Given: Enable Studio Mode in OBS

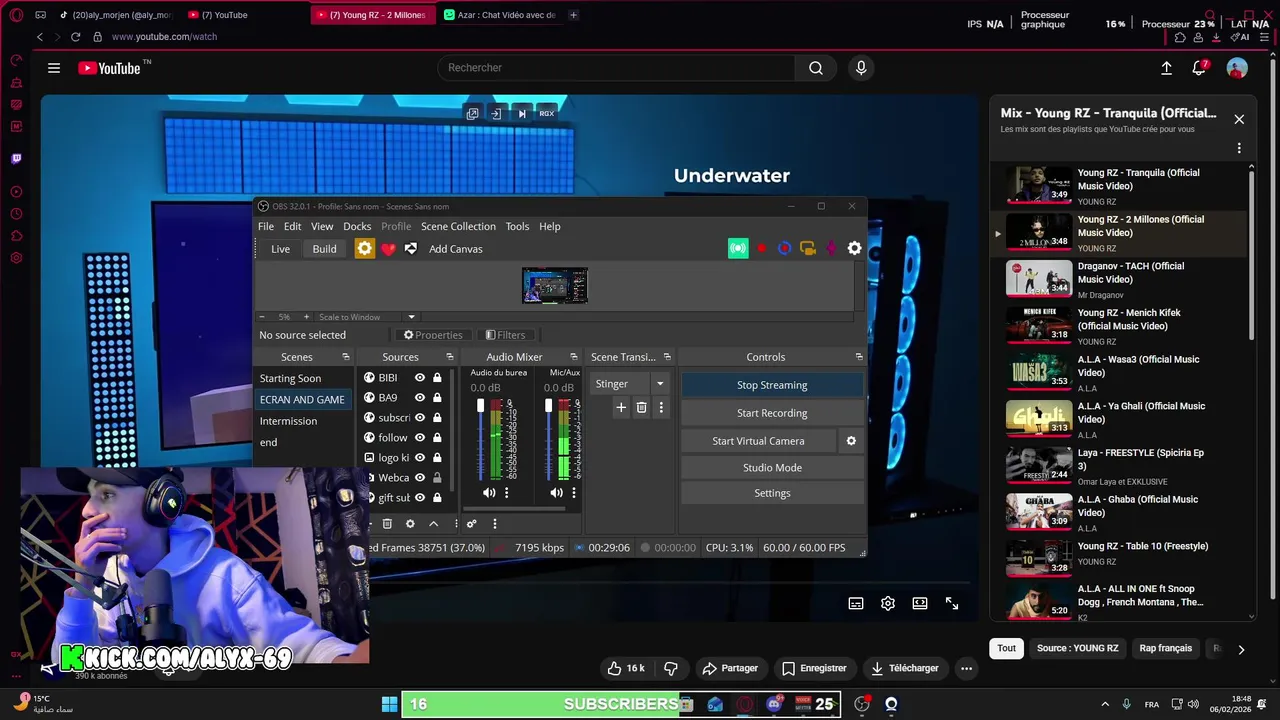Looking at the screenshot, I should click(772, 468).
